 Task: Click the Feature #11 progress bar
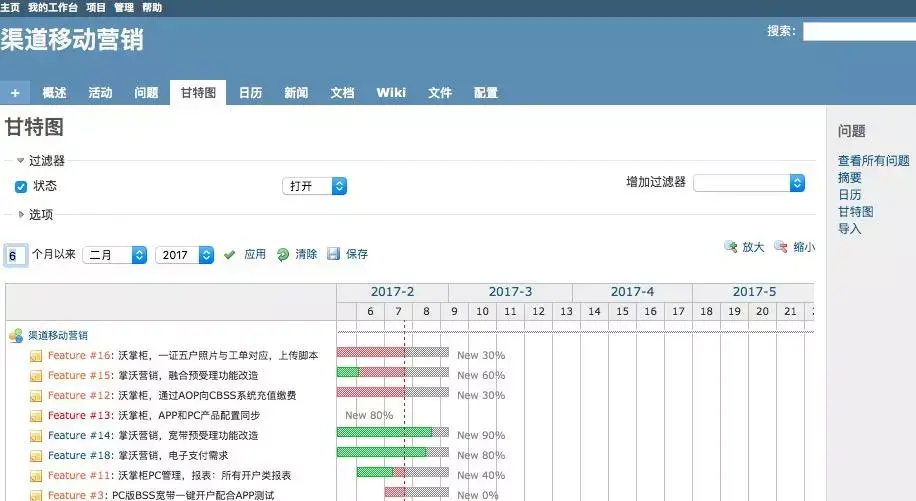point(403,472)
